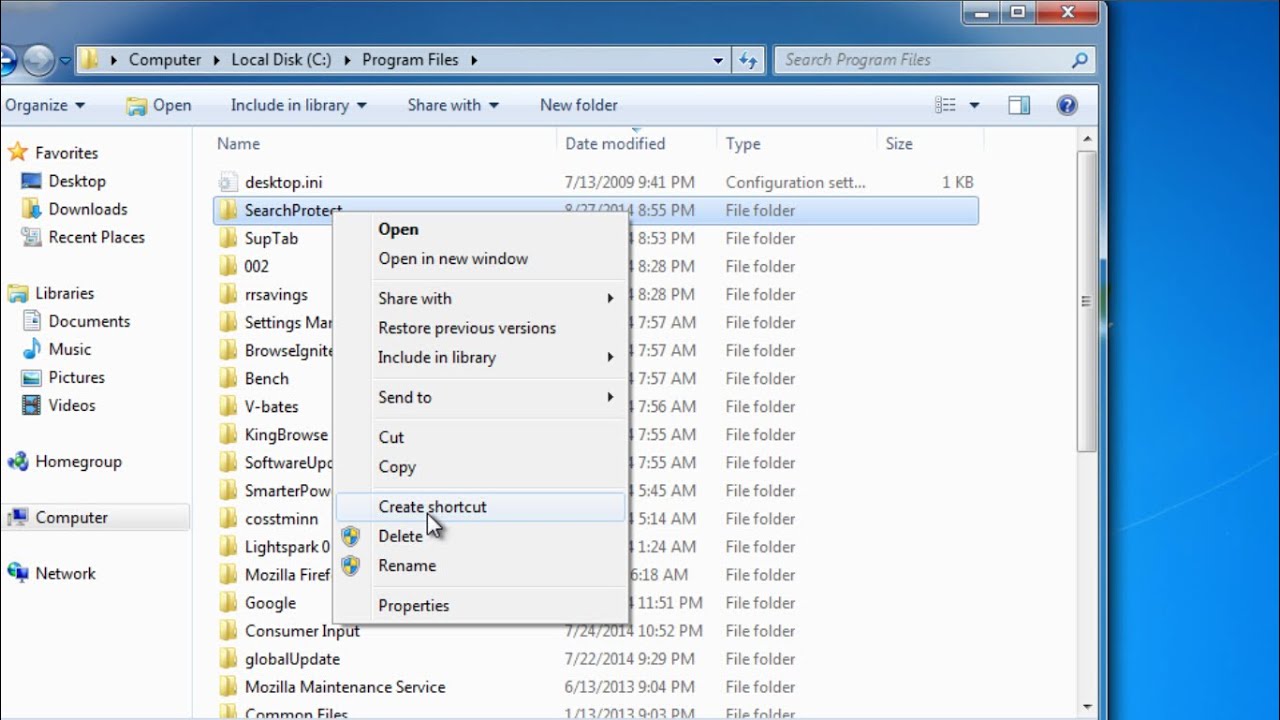Viewport: 1280px width, 720px height.
Task: Select the Music library icon in sidebar
Action: (30, 349)
